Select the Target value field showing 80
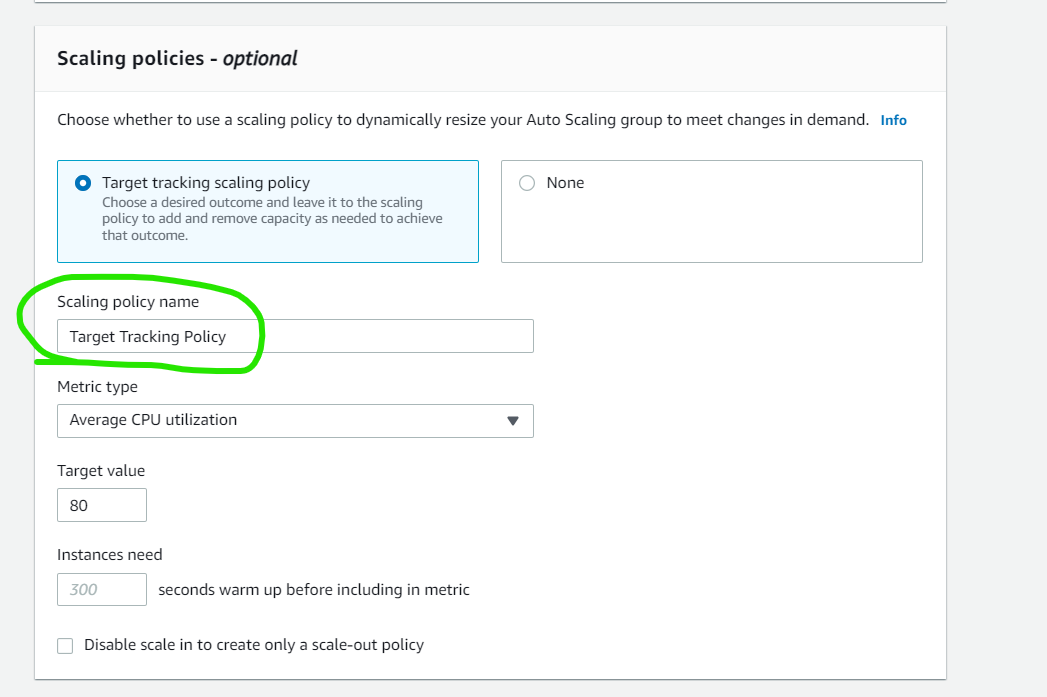Screen dimensions: 1047x697 pos(101,504)
